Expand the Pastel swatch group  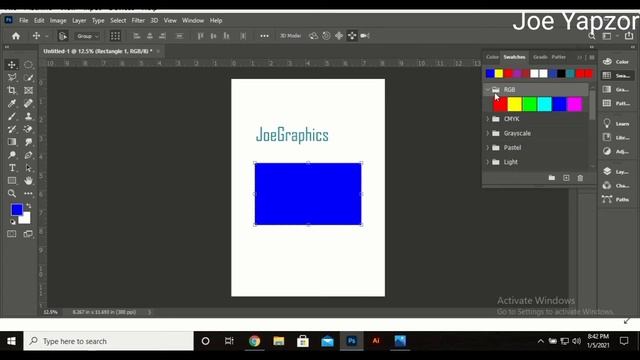coord(488,147)
